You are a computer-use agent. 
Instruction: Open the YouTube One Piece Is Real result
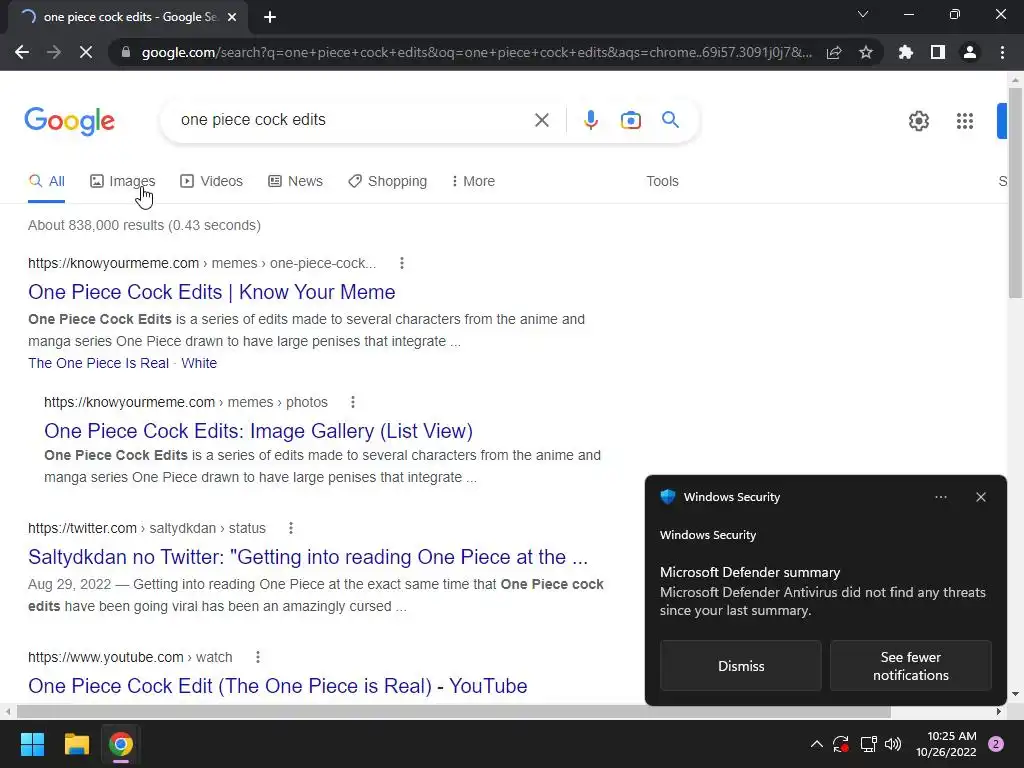coord(278,686)
